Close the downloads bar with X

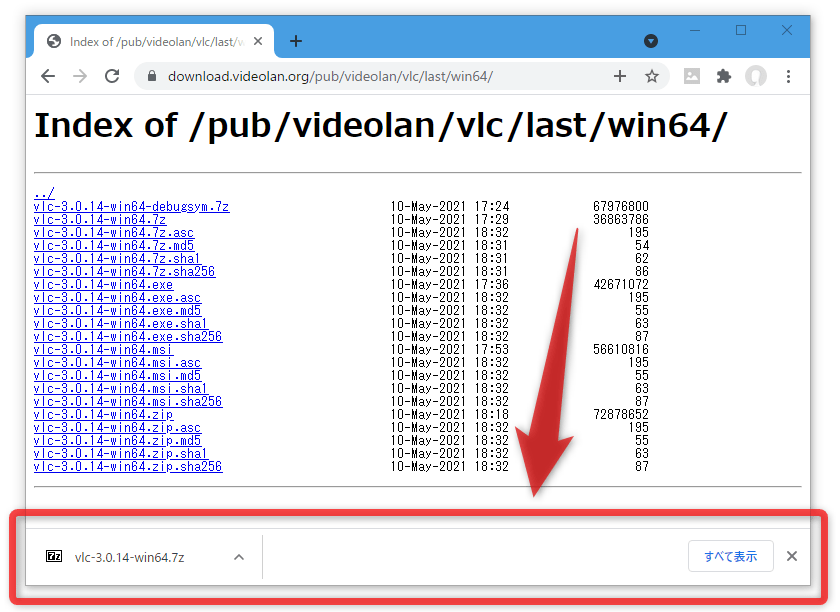pyautogui.click(x=791, y=556)
